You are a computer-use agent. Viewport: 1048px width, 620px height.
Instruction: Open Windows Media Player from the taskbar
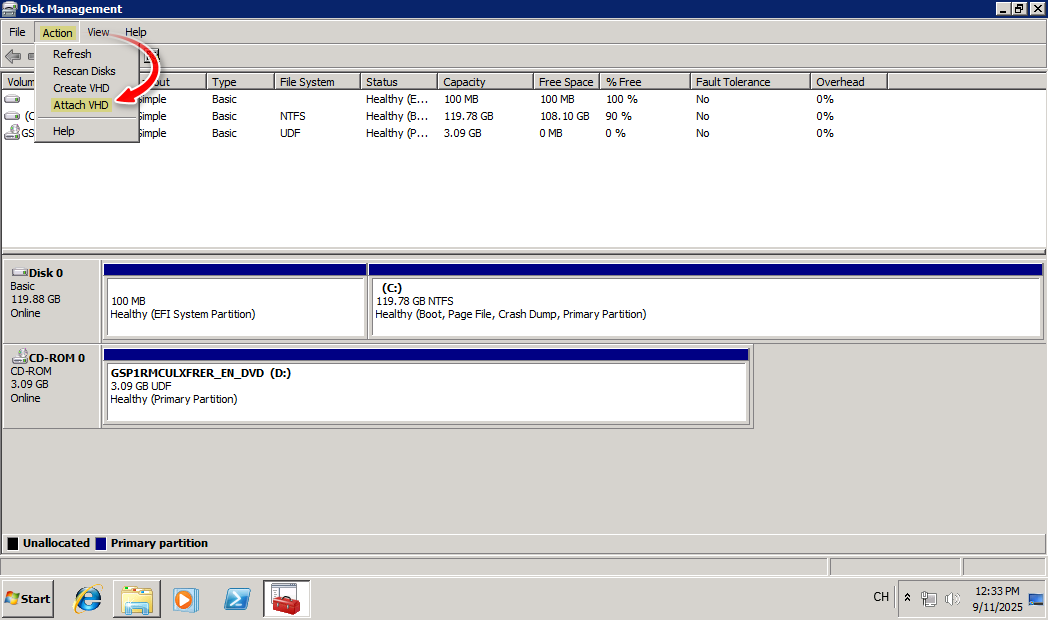[186, 598]
